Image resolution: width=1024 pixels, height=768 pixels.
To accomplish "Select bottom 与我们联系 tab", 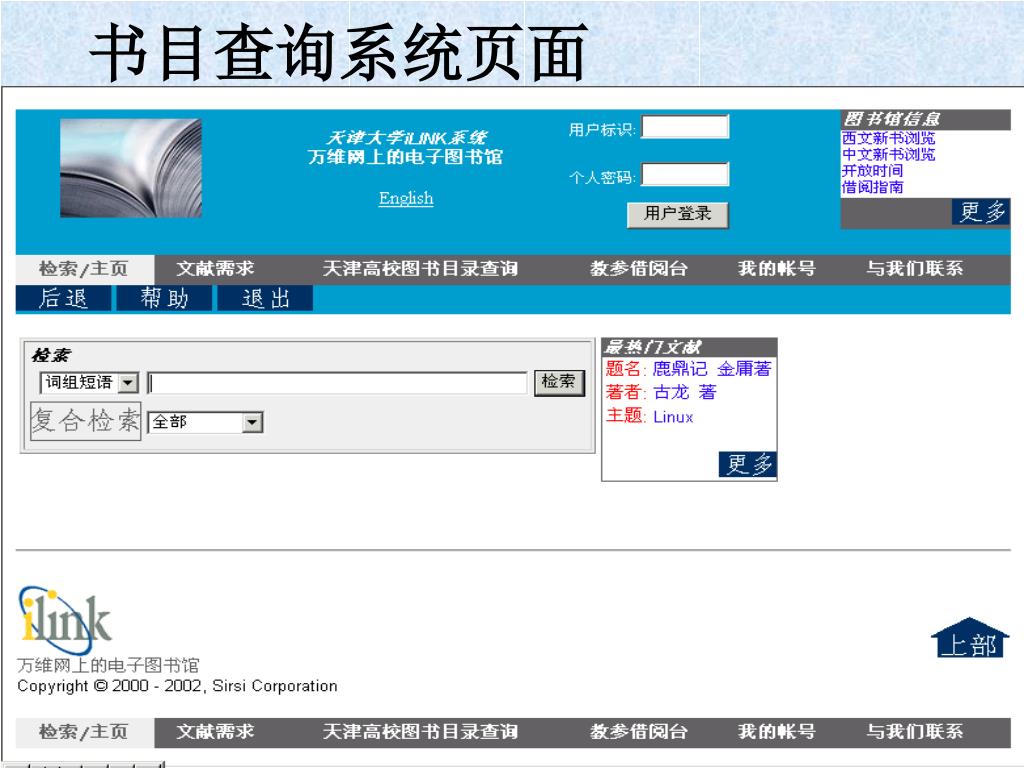I will pos(915,732).
